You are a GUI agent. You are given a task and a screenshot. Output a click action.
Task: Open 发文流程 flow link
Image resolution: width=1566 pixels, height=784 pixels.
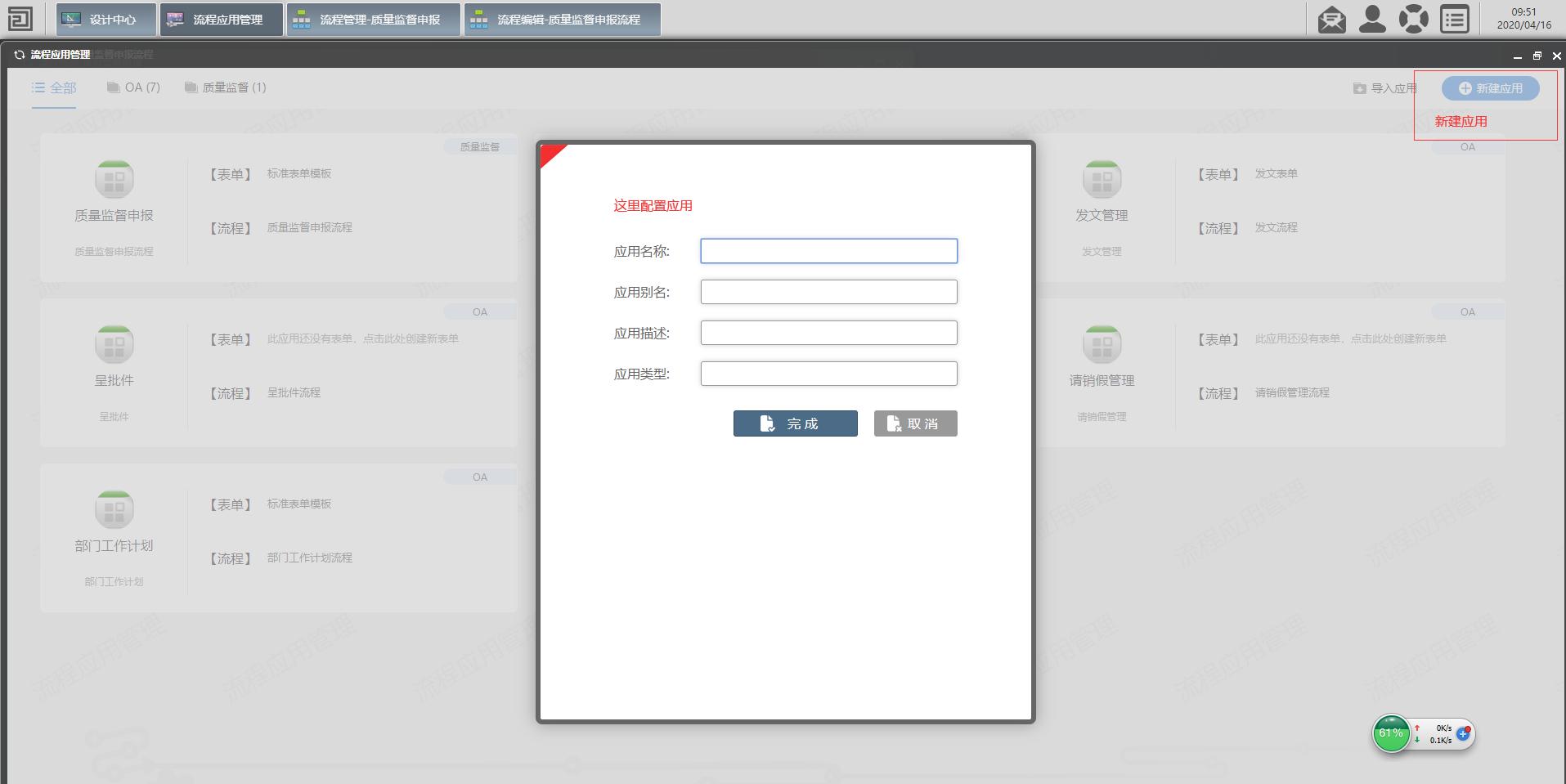pyautogui.click(x=1277, y=227)
